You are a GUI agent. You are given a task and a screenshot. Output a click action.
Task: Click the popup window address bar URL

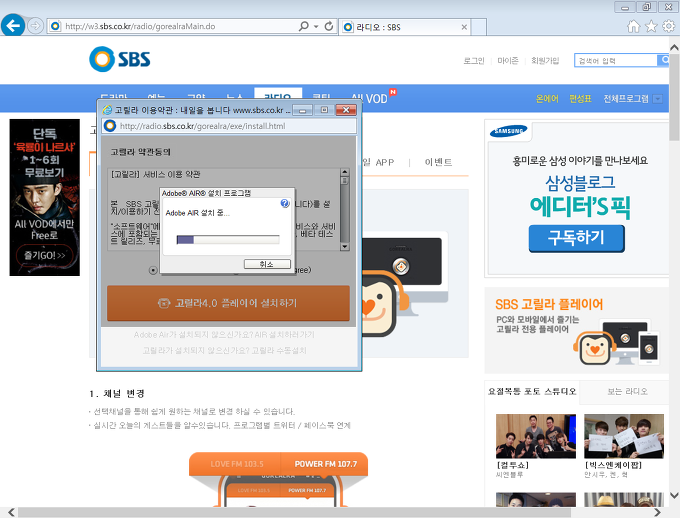pyautogui.click(x=203, y=126)
